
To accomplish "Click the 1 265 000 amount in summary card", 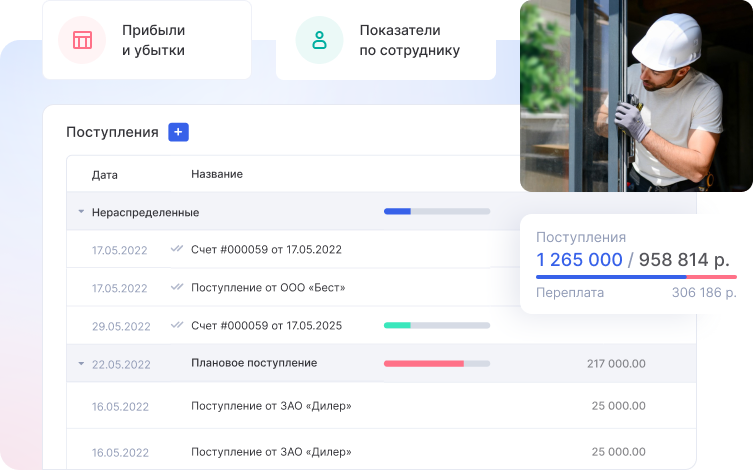I will click(578, 260).
